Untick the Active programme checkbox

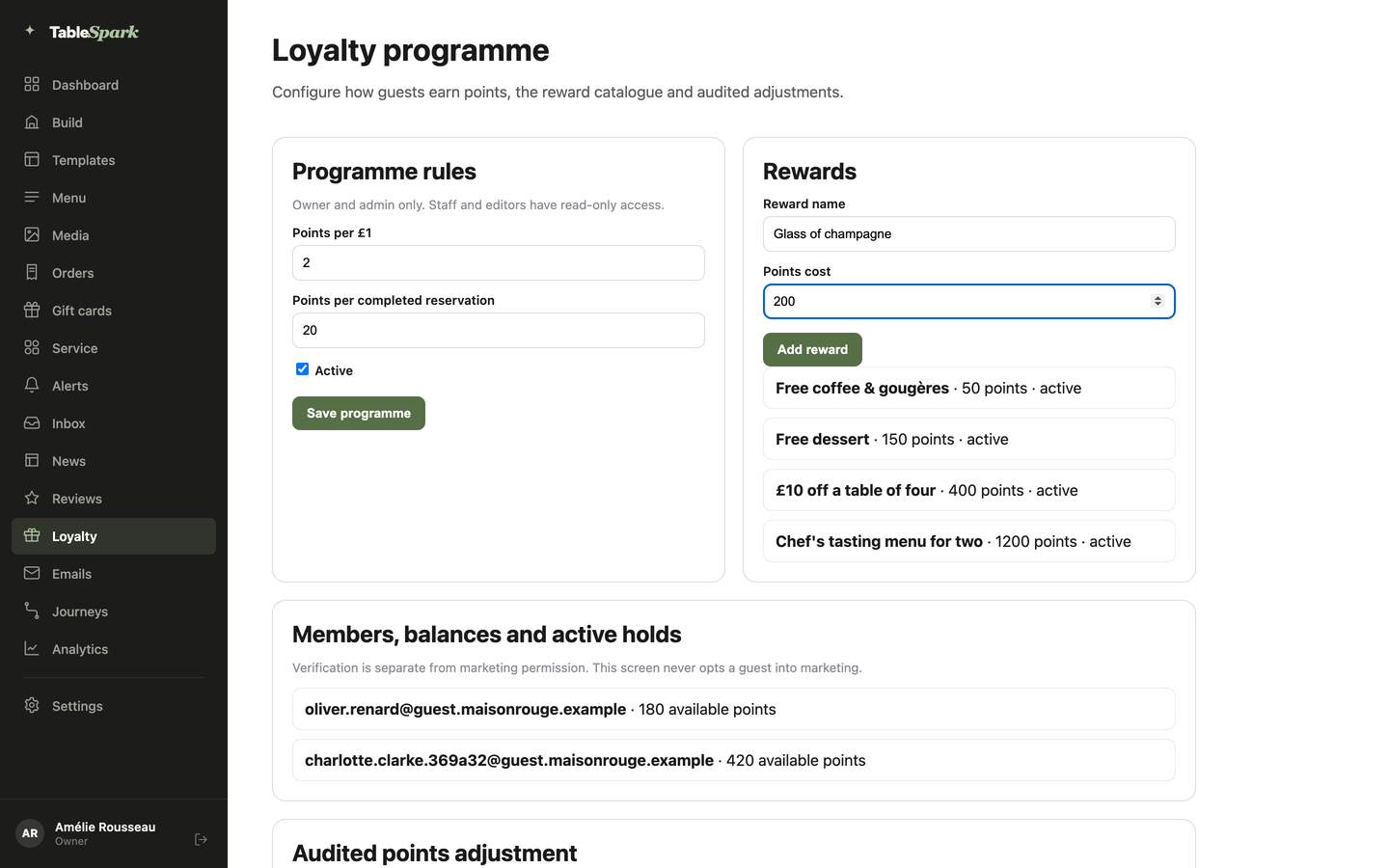tap(302, 369)
